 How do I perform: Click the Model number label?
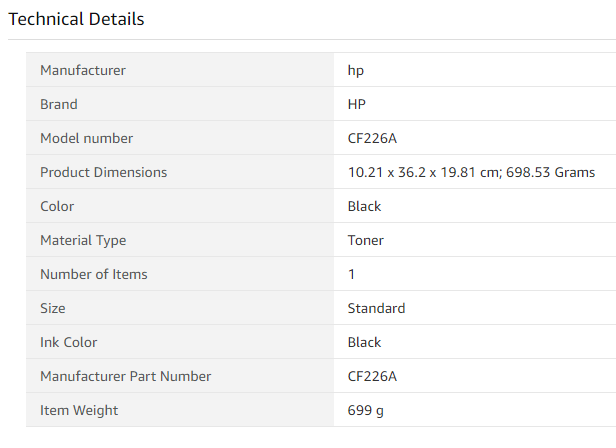pyautogui.click(x=86, y=138)
